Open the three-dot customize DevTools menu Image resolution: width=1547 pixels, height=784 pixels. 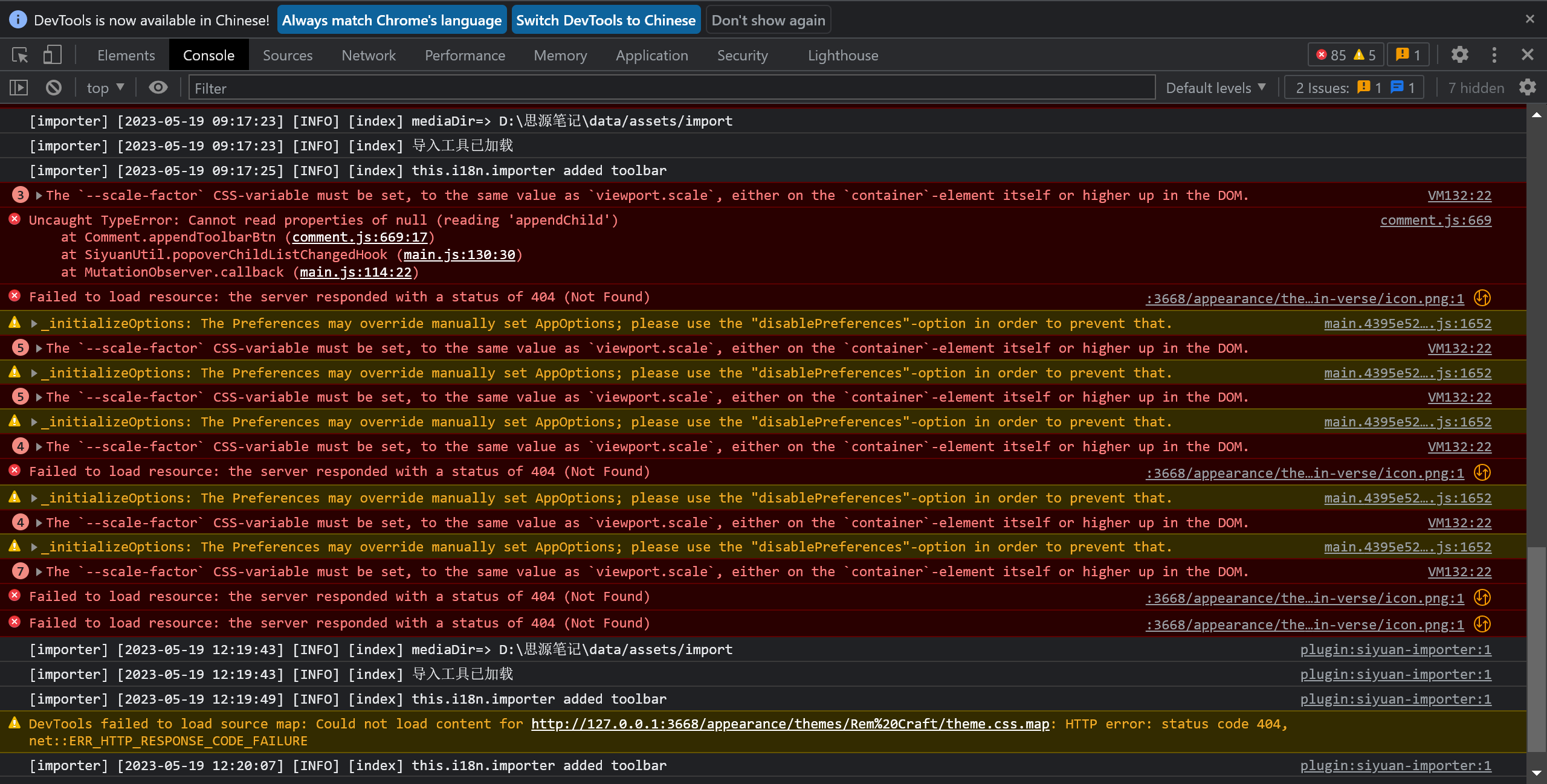1494,55
